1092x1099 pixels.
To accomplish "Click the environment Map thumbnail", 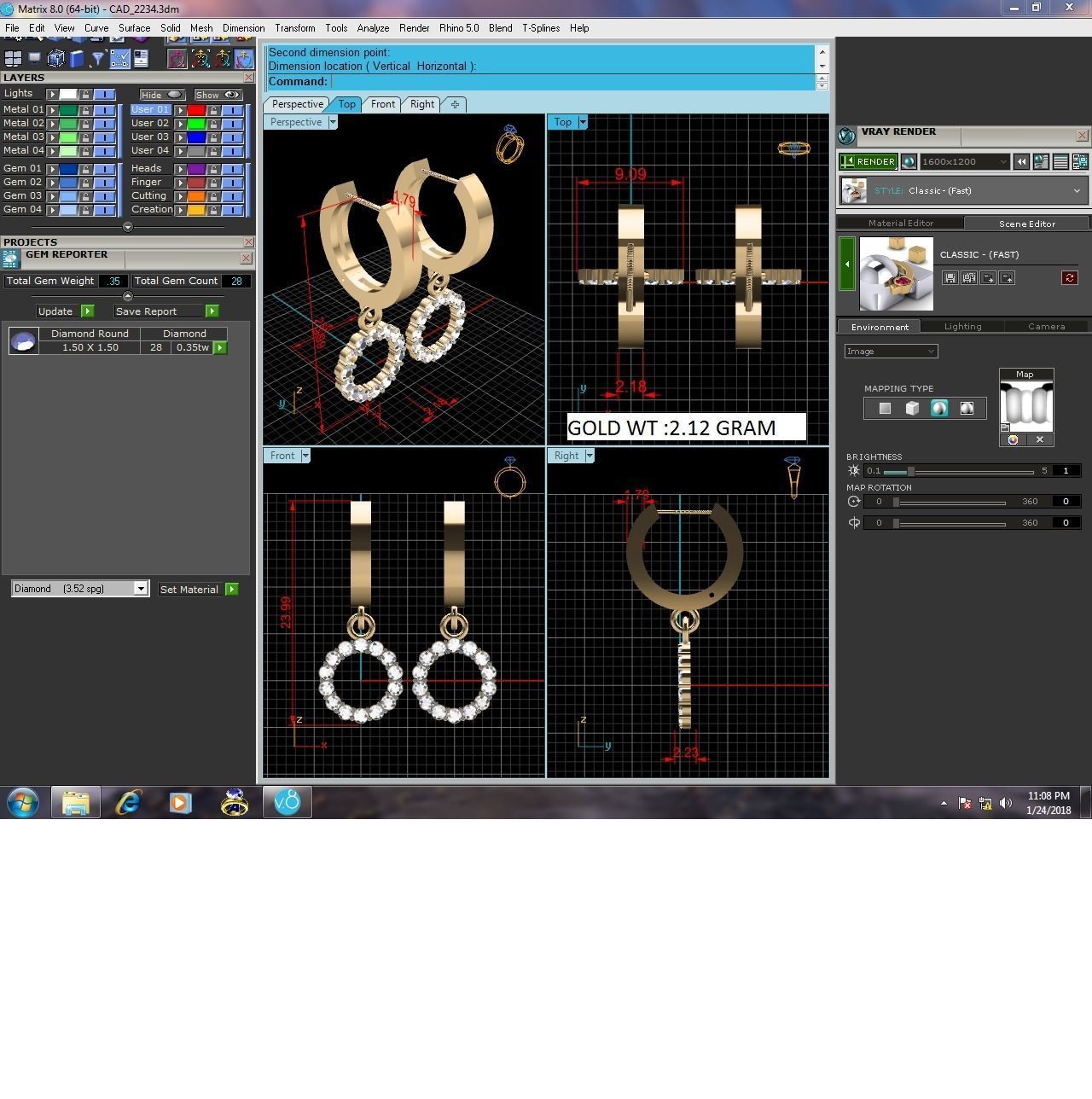I will 1026,406.
